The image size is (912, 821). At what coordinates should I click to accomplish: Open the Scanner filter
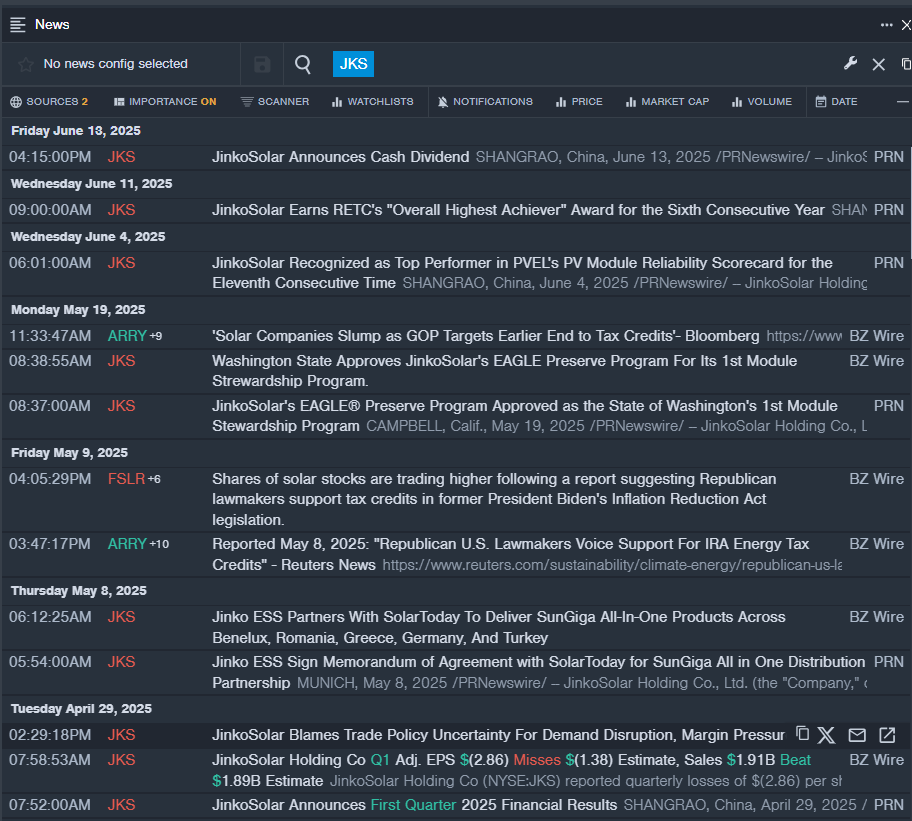coord(275,102)
